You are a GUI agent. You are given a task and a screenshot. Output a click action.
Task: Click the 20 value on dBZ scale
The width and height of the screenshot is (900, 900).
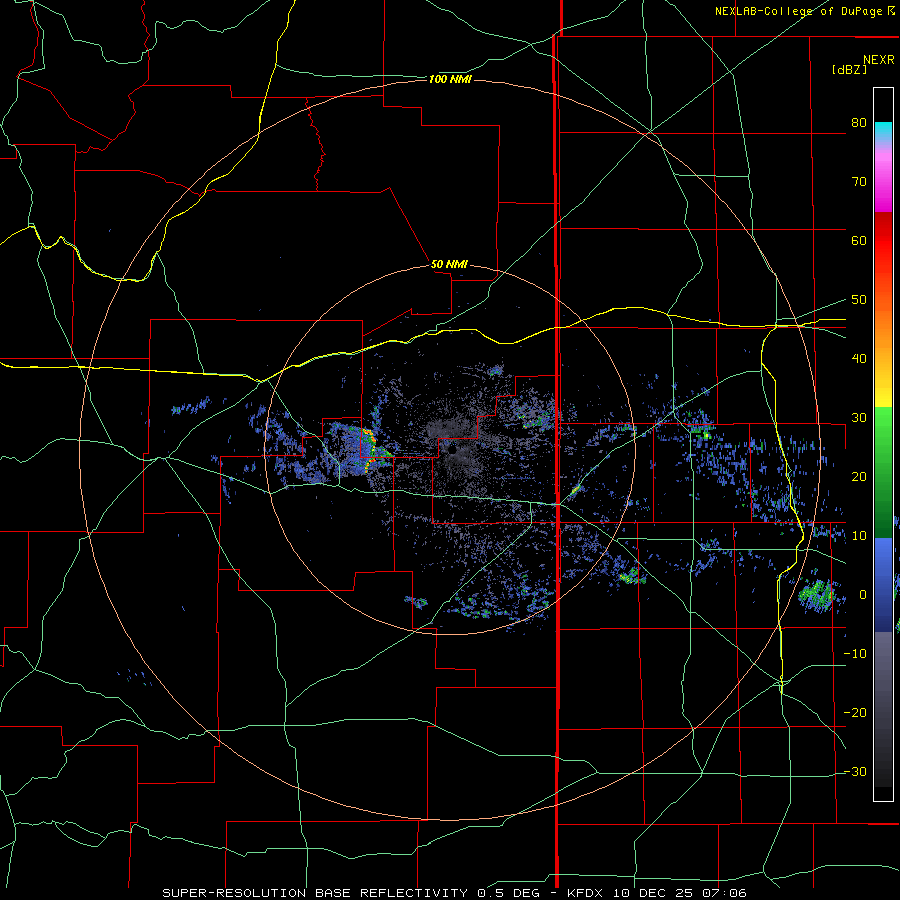click(x=859, y=476)
